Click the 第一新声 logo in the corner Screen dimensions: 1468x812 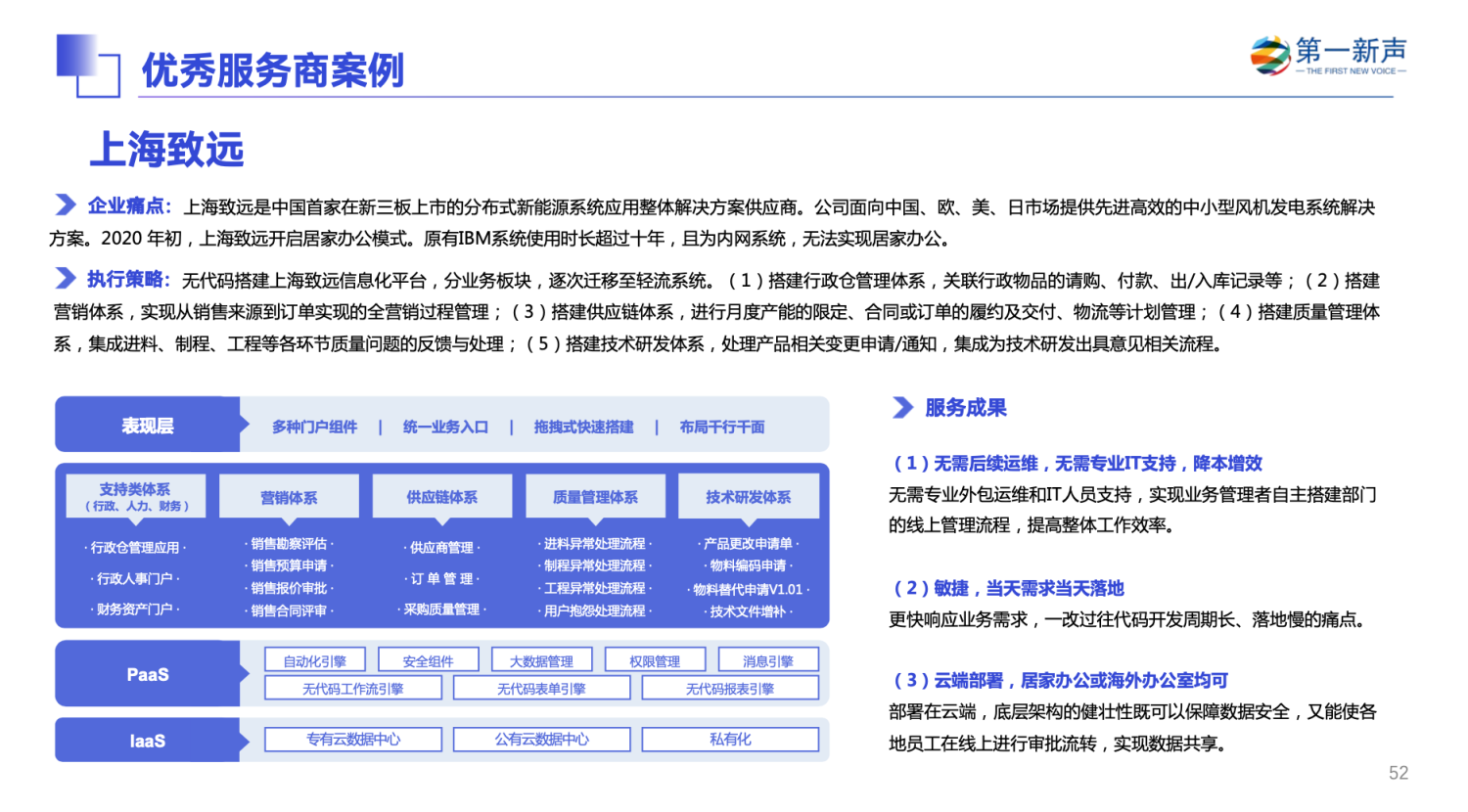click(1328, 56)
